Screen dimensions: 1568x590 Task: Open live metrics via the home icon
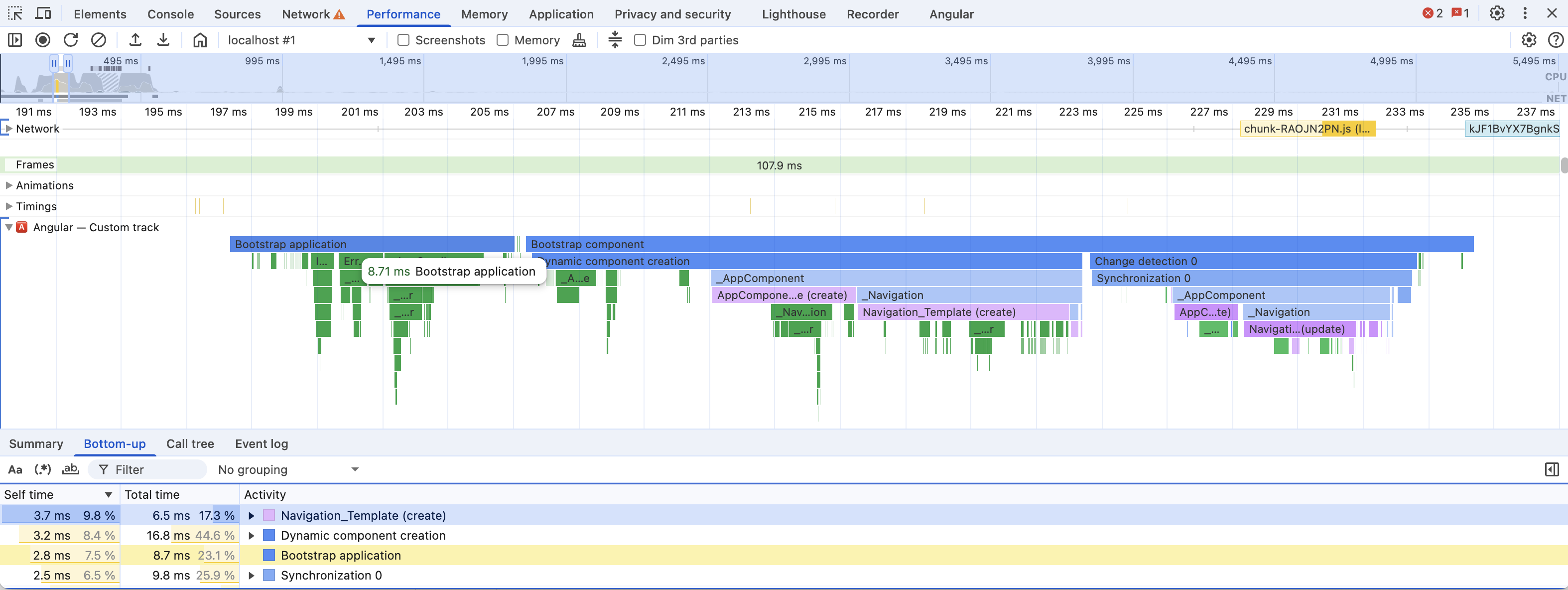200,39
